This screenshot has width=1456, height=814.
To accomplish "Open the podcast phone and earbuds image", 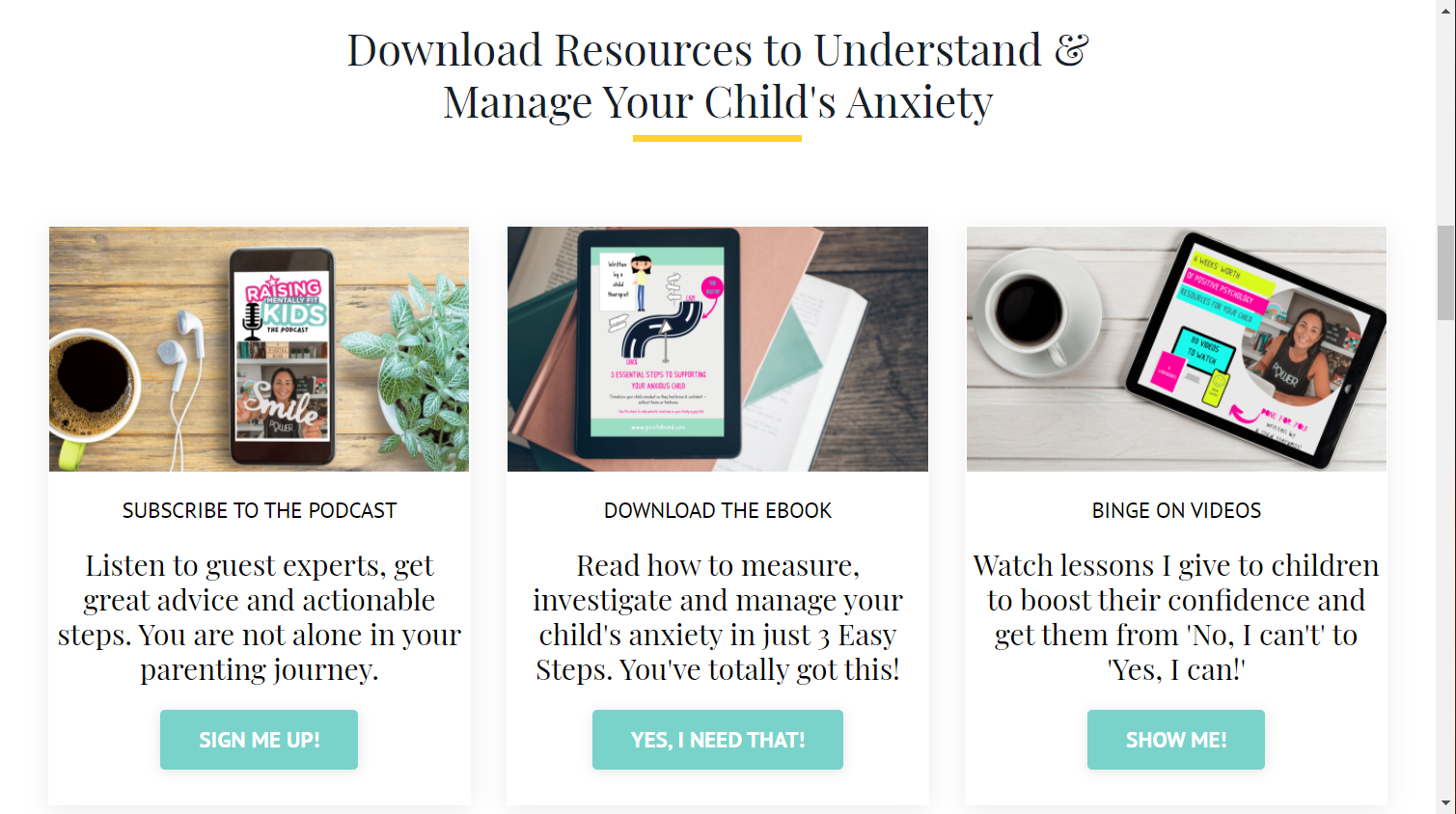I will click(x=259, y=349).
